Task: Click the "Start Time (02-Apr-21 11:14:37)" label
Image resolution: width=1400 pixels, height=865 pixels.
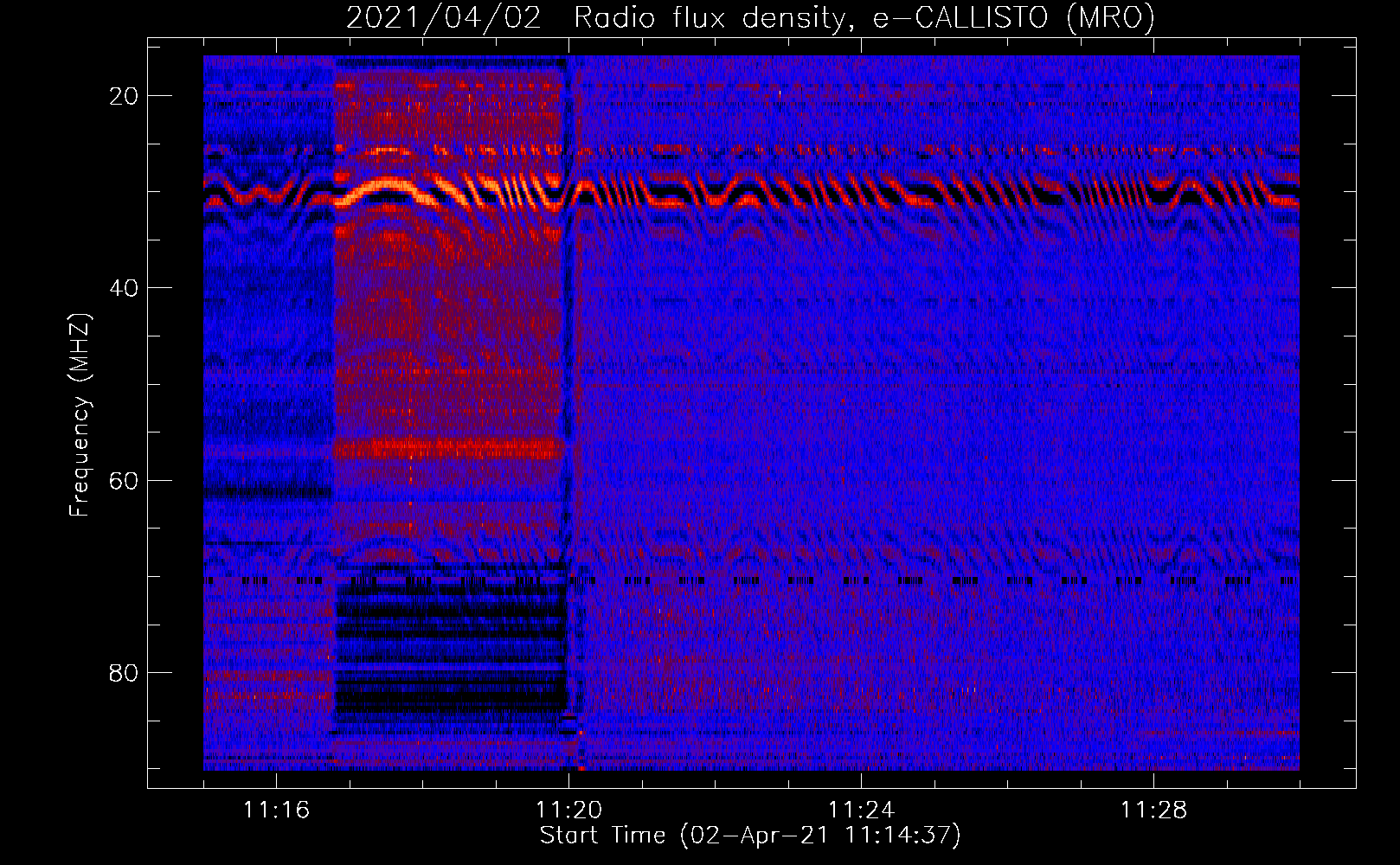Action: [750, 836]
